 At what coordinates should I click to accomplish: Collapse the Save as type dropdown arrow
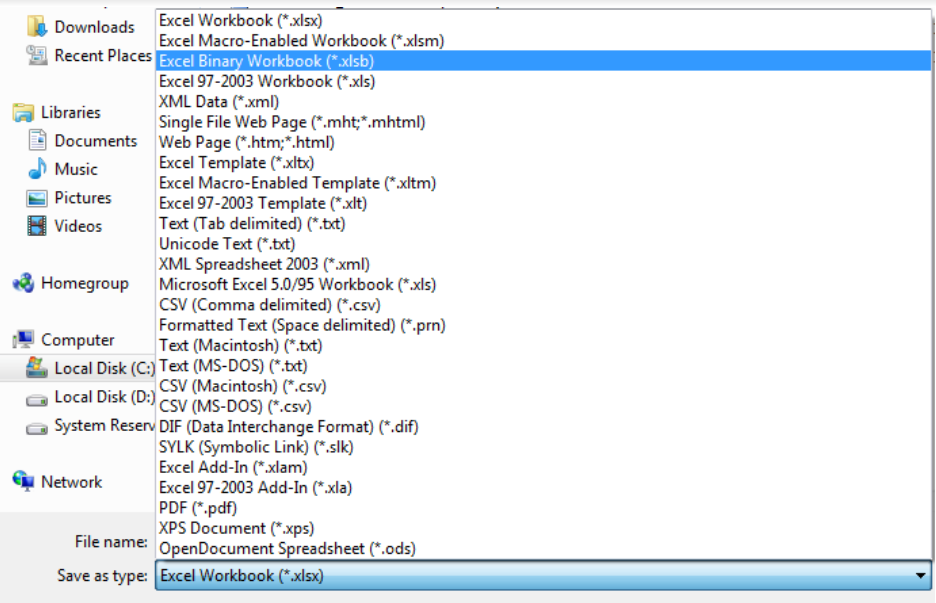tap(921, 575)
